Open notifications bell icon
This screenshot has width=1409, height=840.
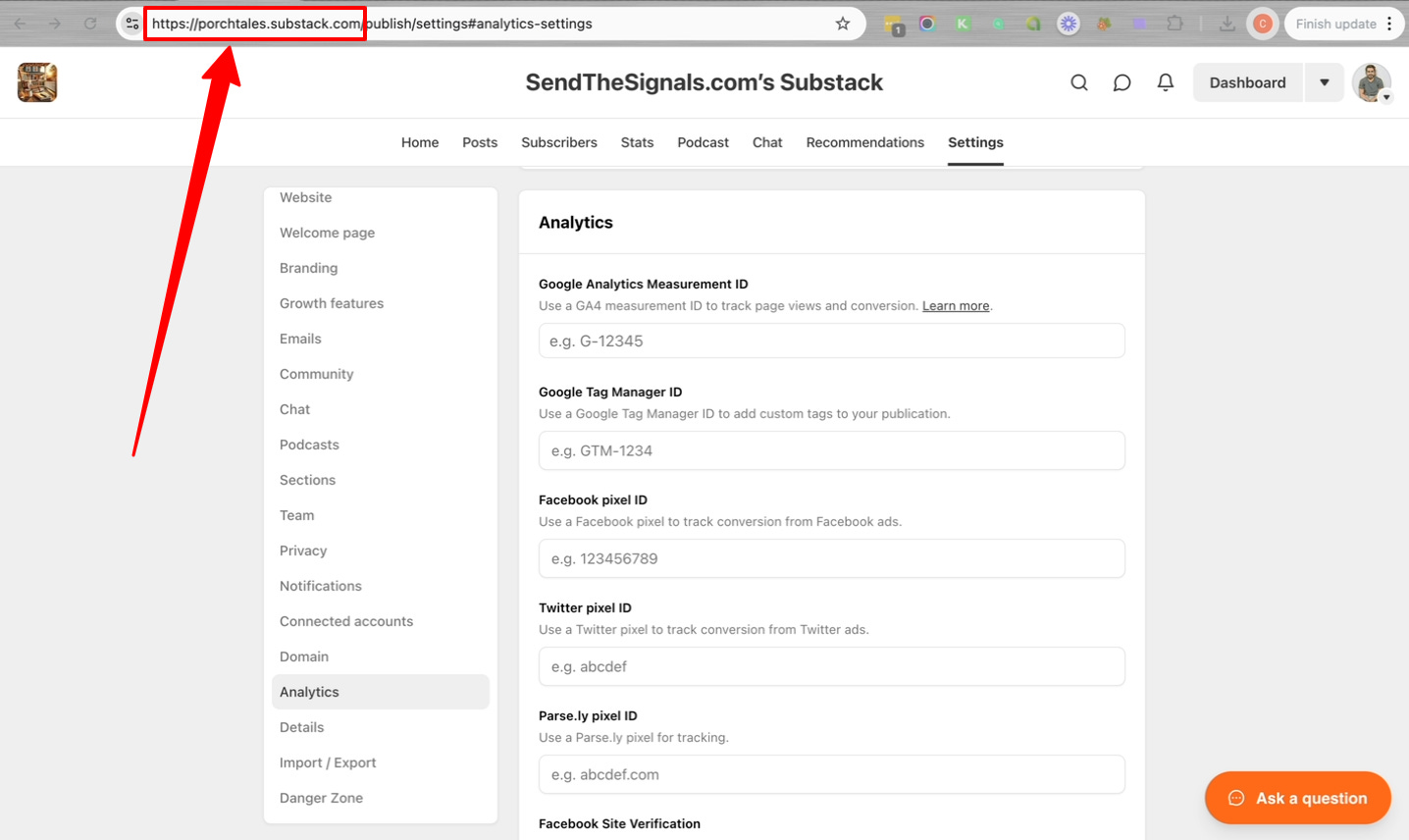(x=1166, y=82)
